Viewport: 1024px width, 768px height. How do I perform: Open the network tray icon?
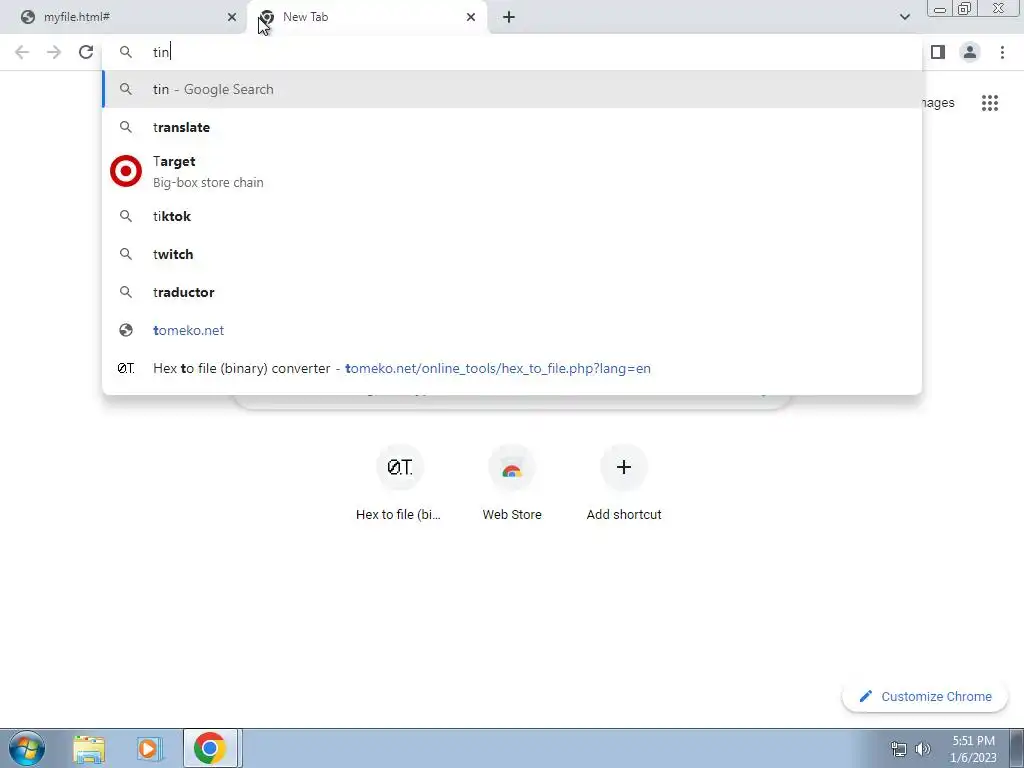click(x=899, y=749)
